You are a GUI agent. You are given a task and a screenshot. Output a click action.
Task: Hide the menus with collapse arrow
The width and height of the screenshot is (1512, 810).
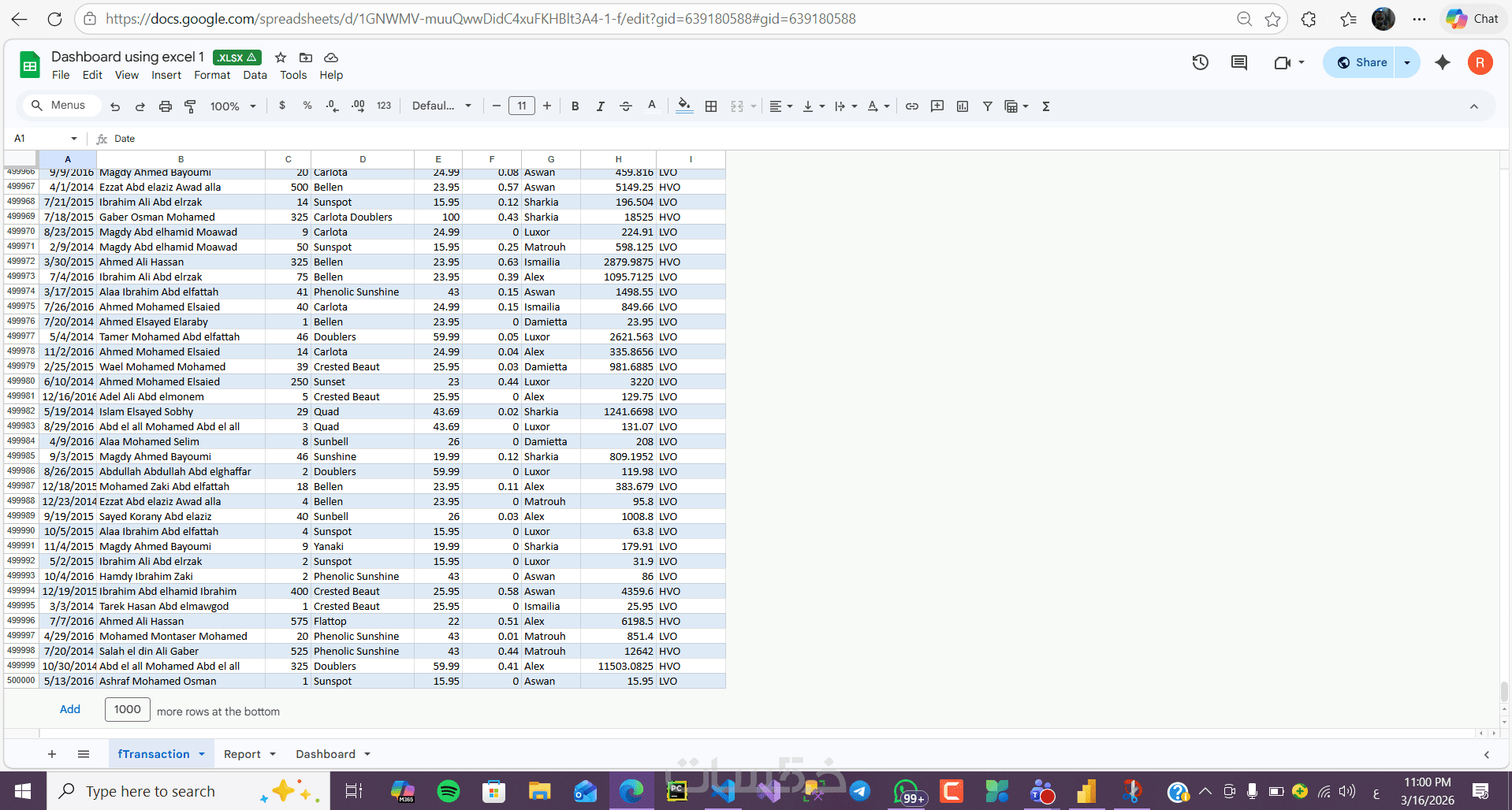pos(1474,106)
